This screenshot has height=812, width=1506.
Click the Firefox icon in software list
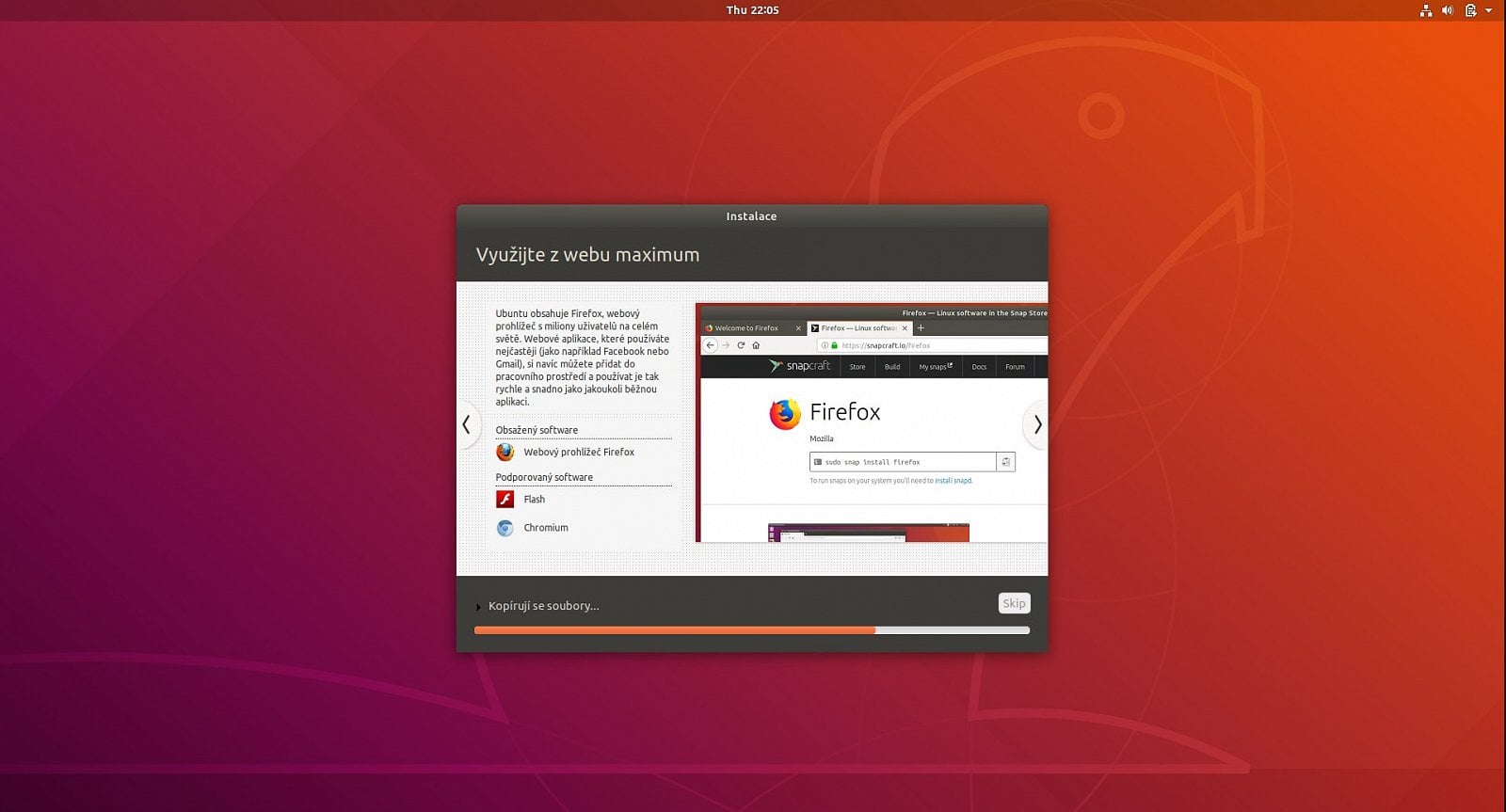pyautogui.click(x=505, y=453)
